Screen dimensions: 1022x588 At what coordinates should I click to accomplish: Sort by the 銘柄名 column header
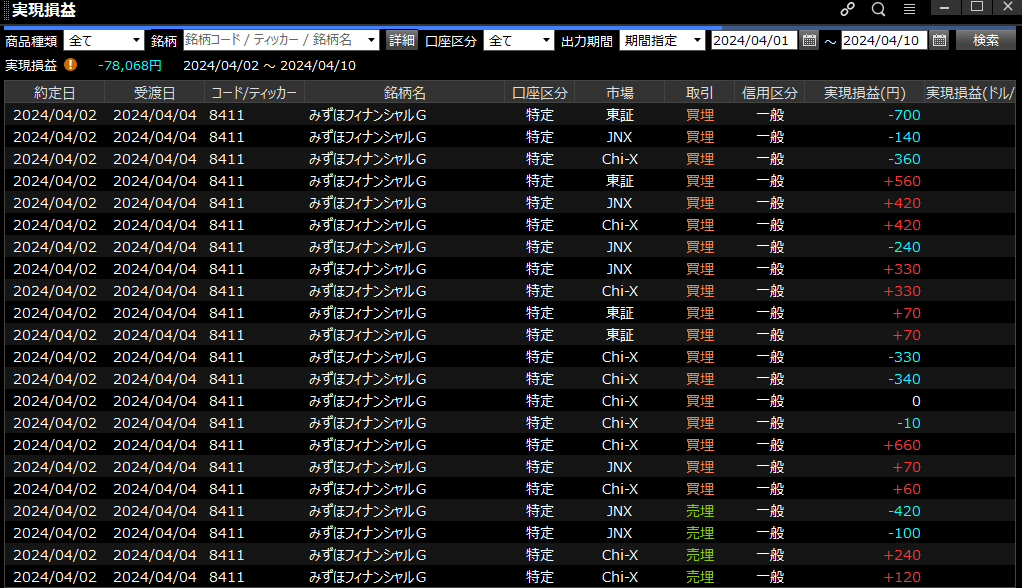pos(404,93)
